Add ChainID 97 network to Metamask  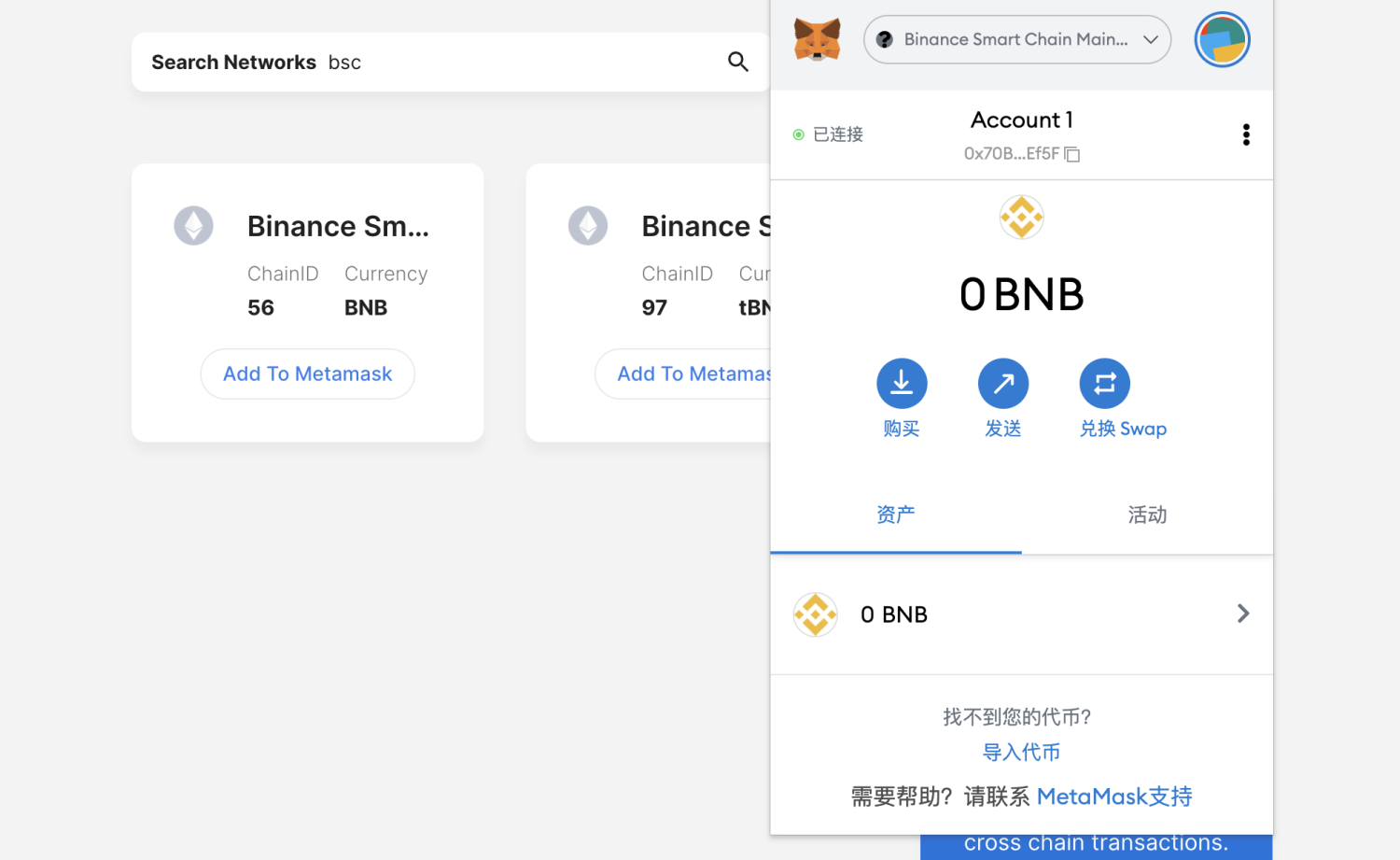[x=684, y=374]
